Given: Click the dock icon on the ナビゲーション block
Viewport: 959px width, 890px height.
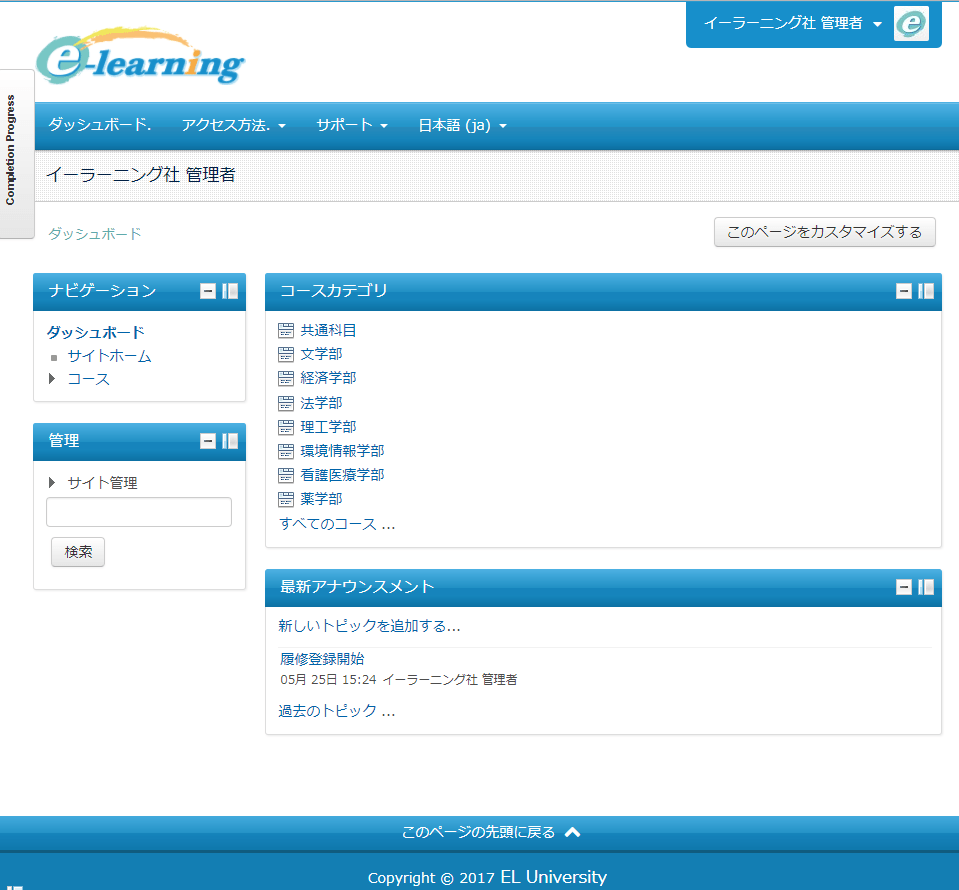Looking at the screenshot, I should [228, 291].
